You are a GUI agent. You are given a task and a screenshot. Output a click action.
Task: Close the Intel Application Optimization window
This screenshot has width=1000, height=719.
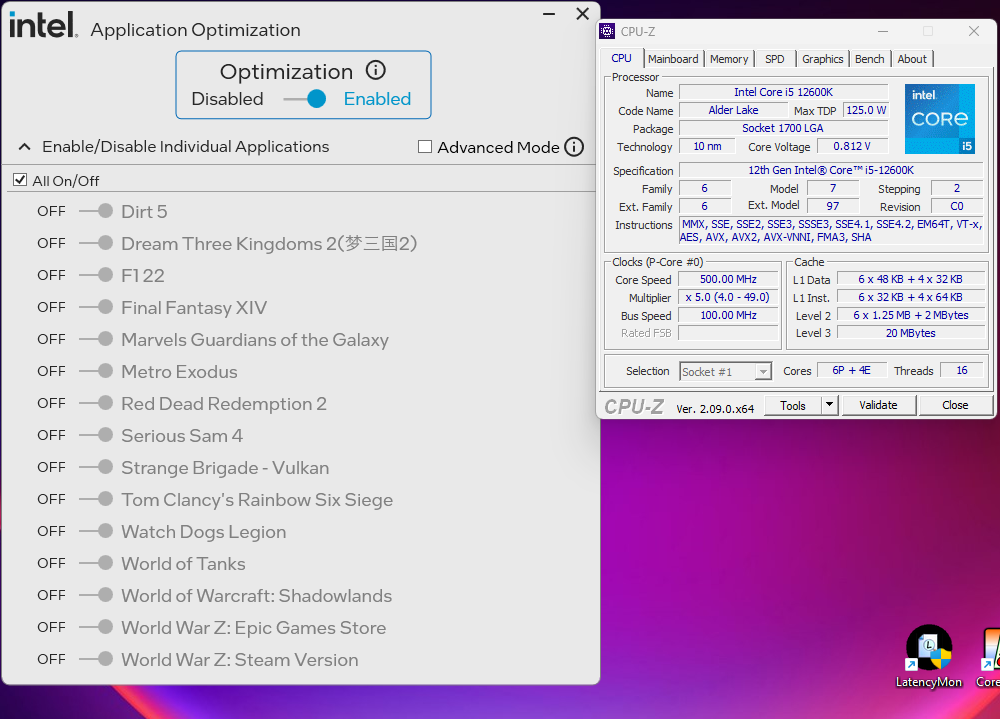click(582, 14)
